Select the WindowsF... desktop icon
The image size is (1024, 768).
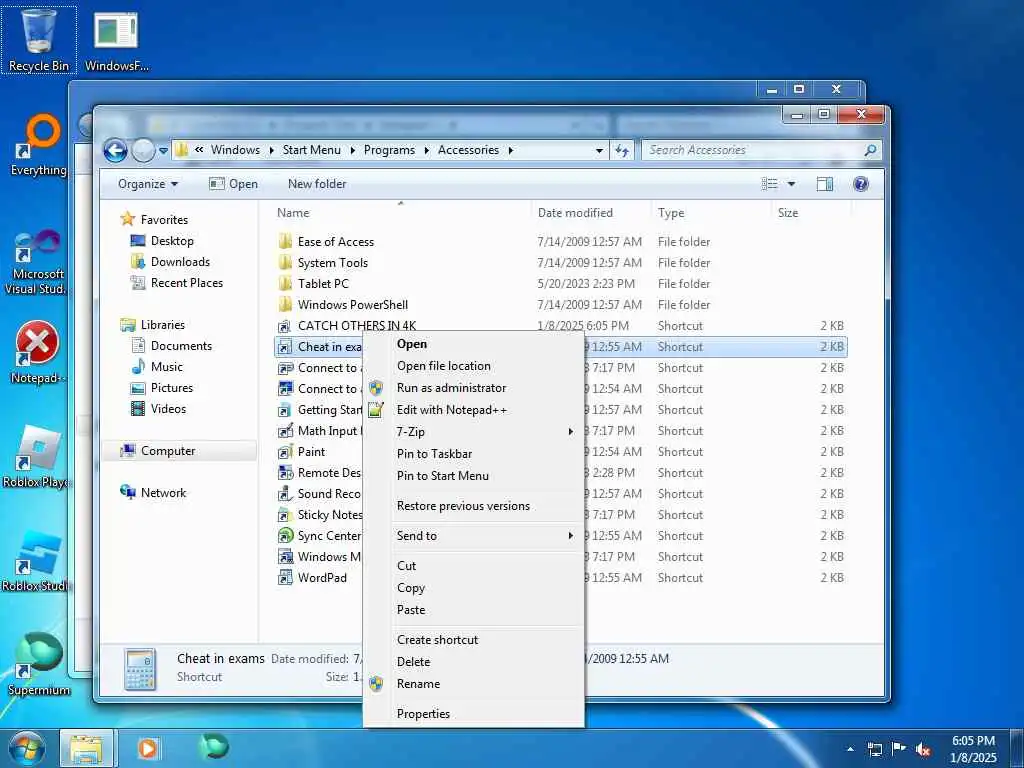pos(116,40)
